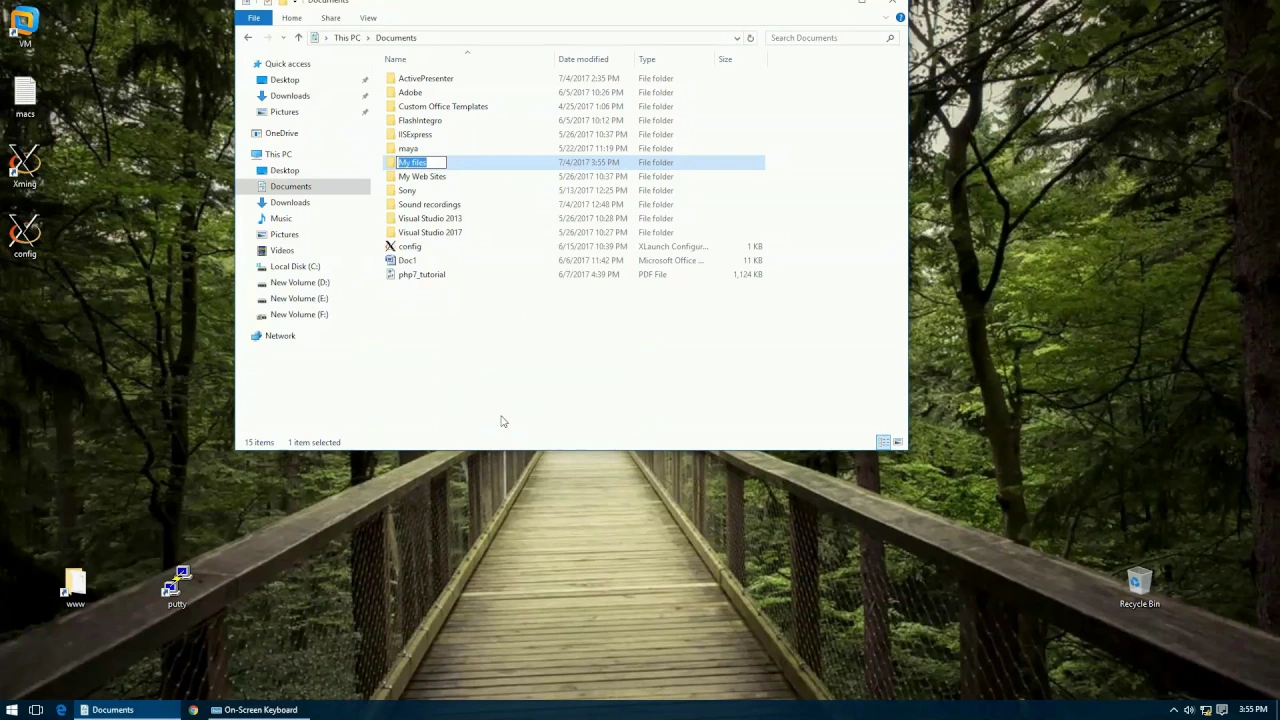Go back in Explorer navigation
The image size is (1280, 720).
pos(248,38)
